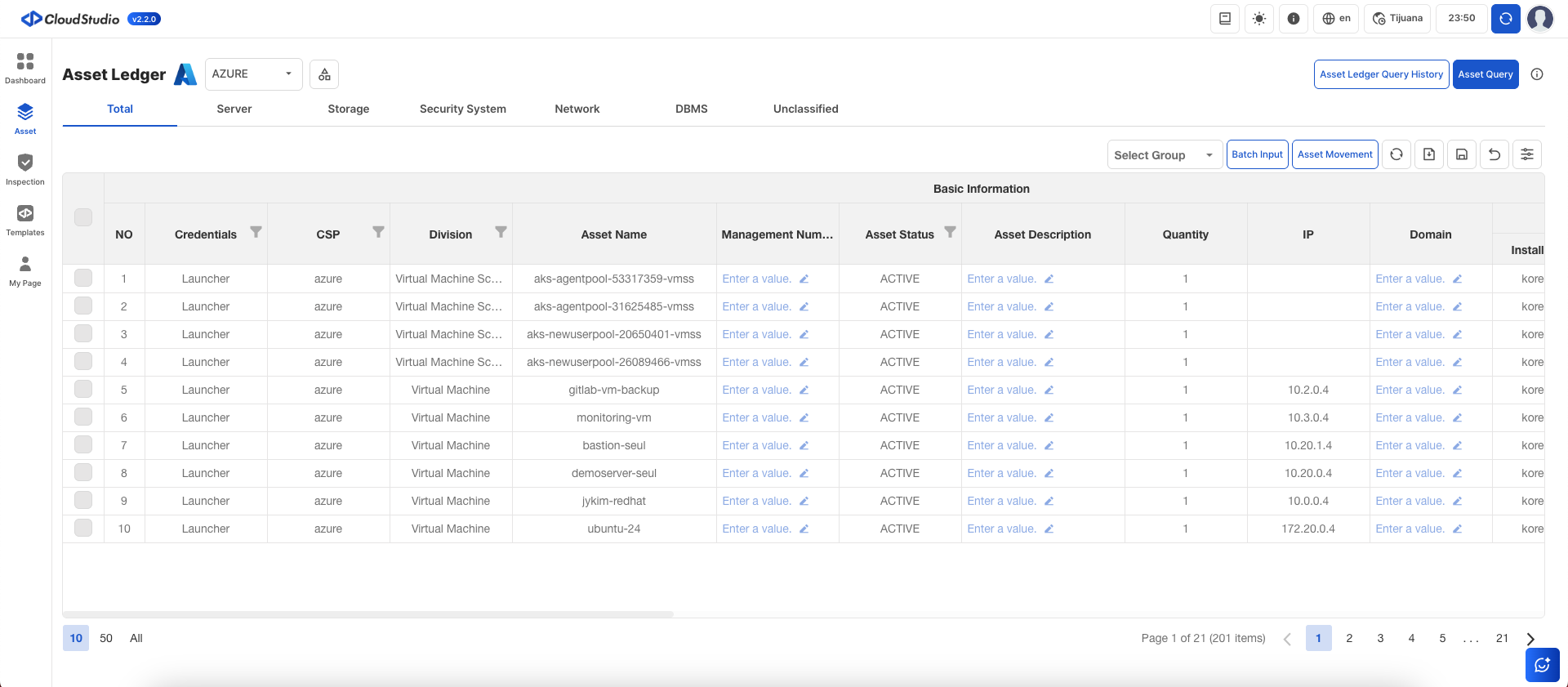The image size is (1568, 687).
Task: Click the Batch Input button
Action: click(x=1257, y=154)
